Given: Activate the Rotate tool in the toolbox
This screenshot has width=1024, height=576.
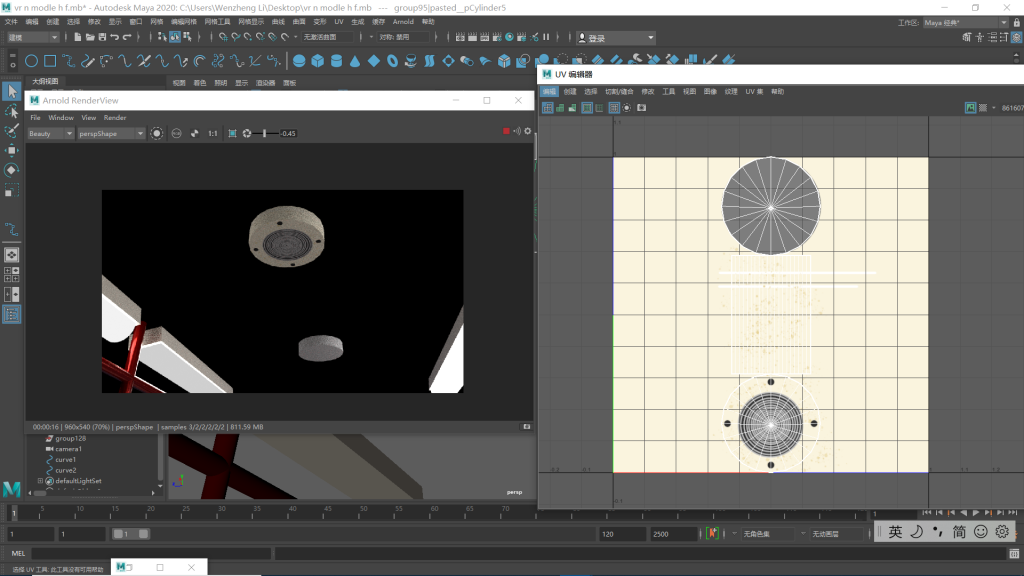Looking at the screenshot, I should [12, 170].
